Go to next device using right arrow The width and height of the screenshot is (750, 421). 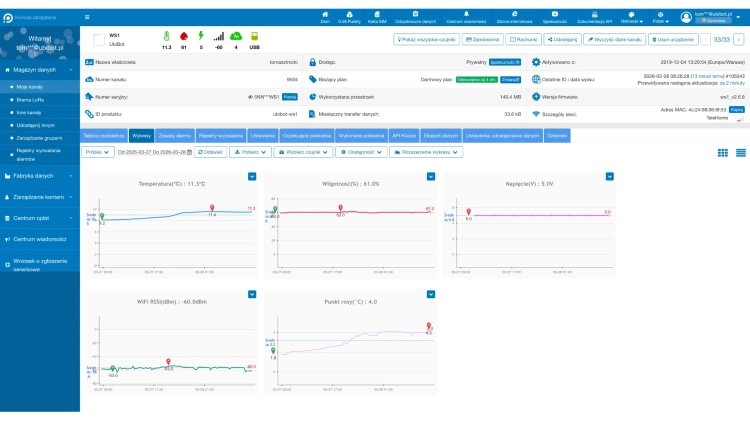point(738,39)
